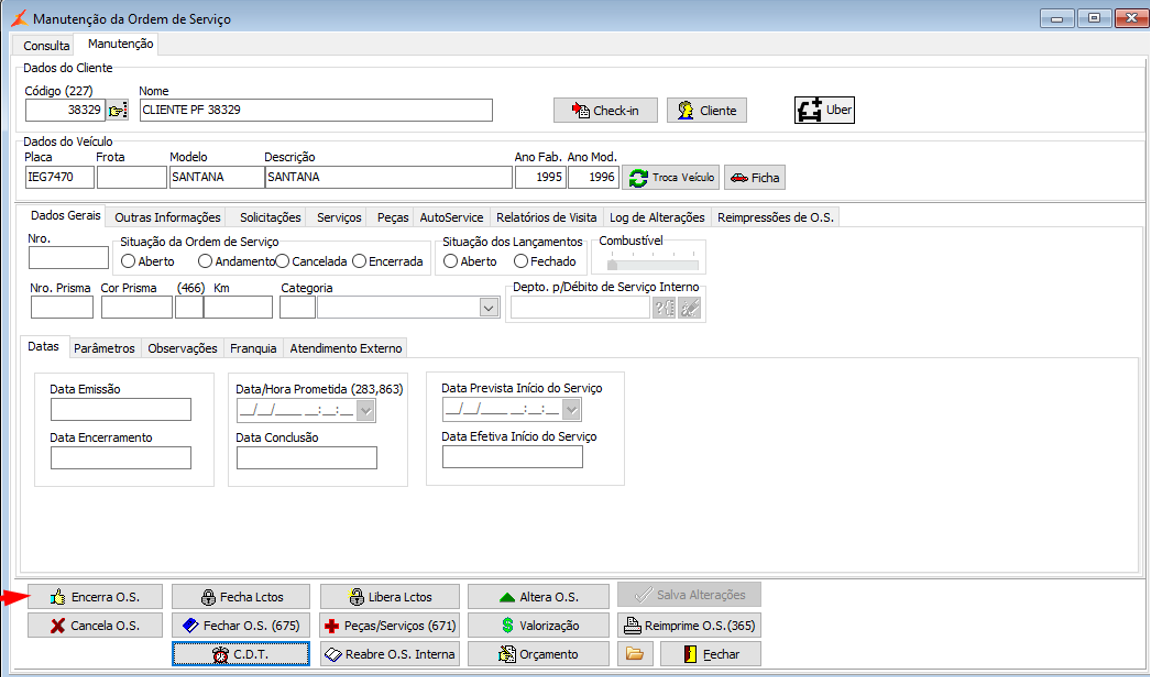The width and height of the screenshot is (1150, 677).
Task: Click Valorização dollar button
Action: coord(538,626)
